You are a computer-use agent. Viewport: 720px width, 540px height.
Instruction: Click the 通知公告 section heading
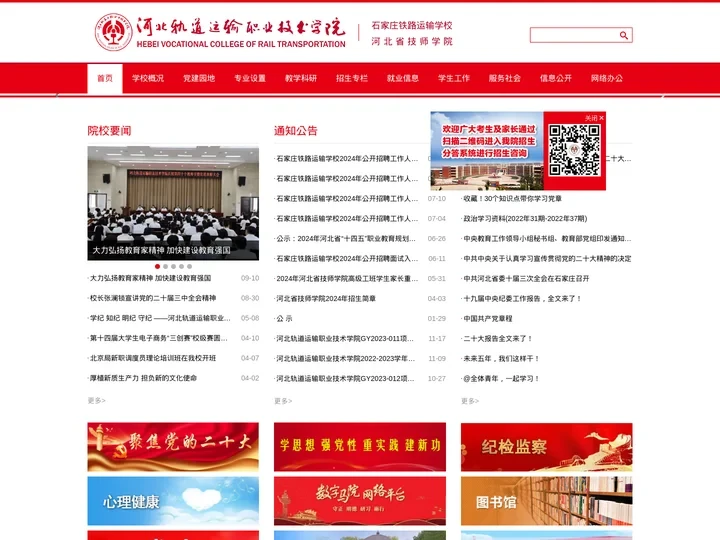296,131
